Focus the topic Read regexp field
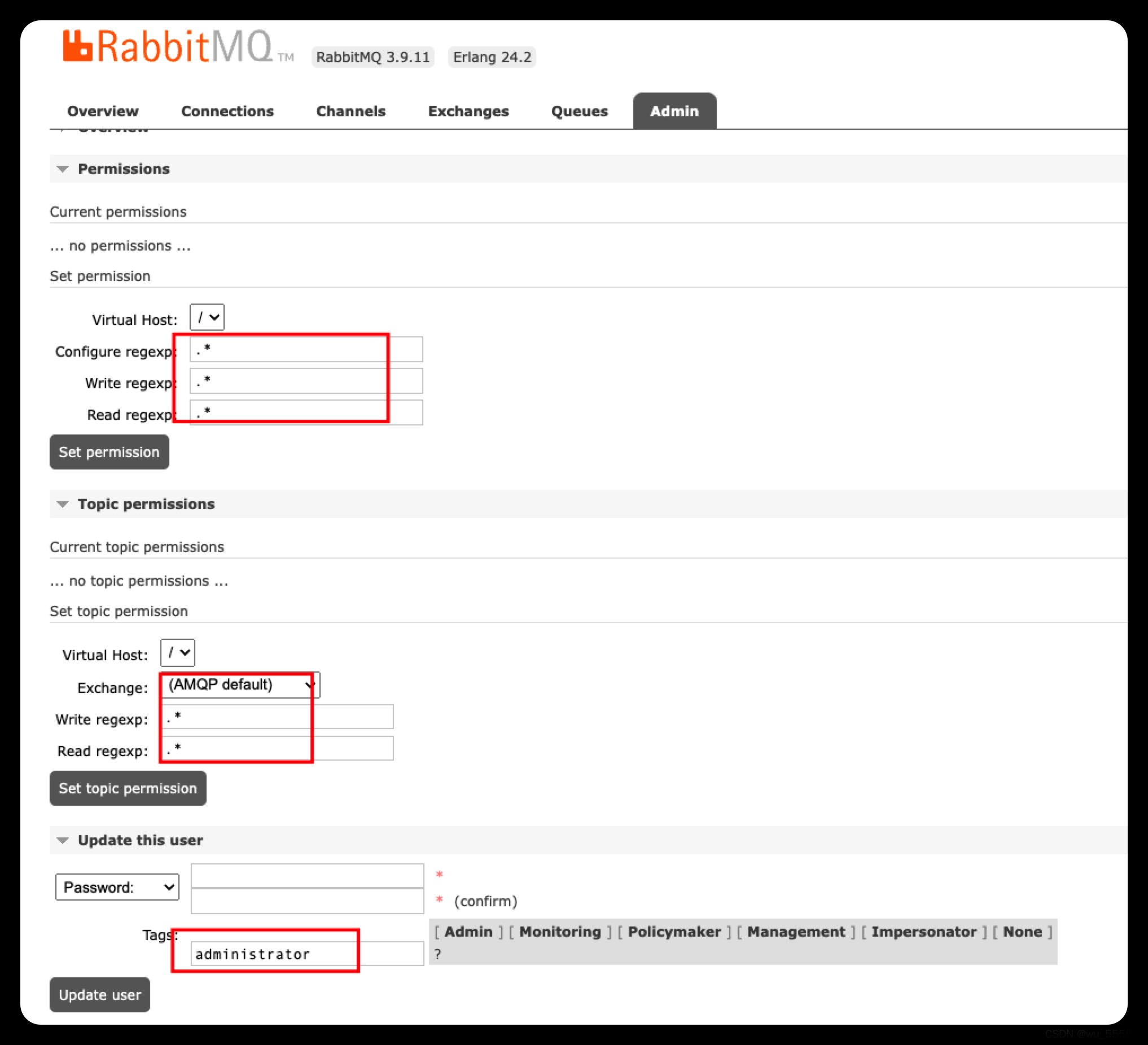Screen dimensions: 1148x1045 click(277, 748)
